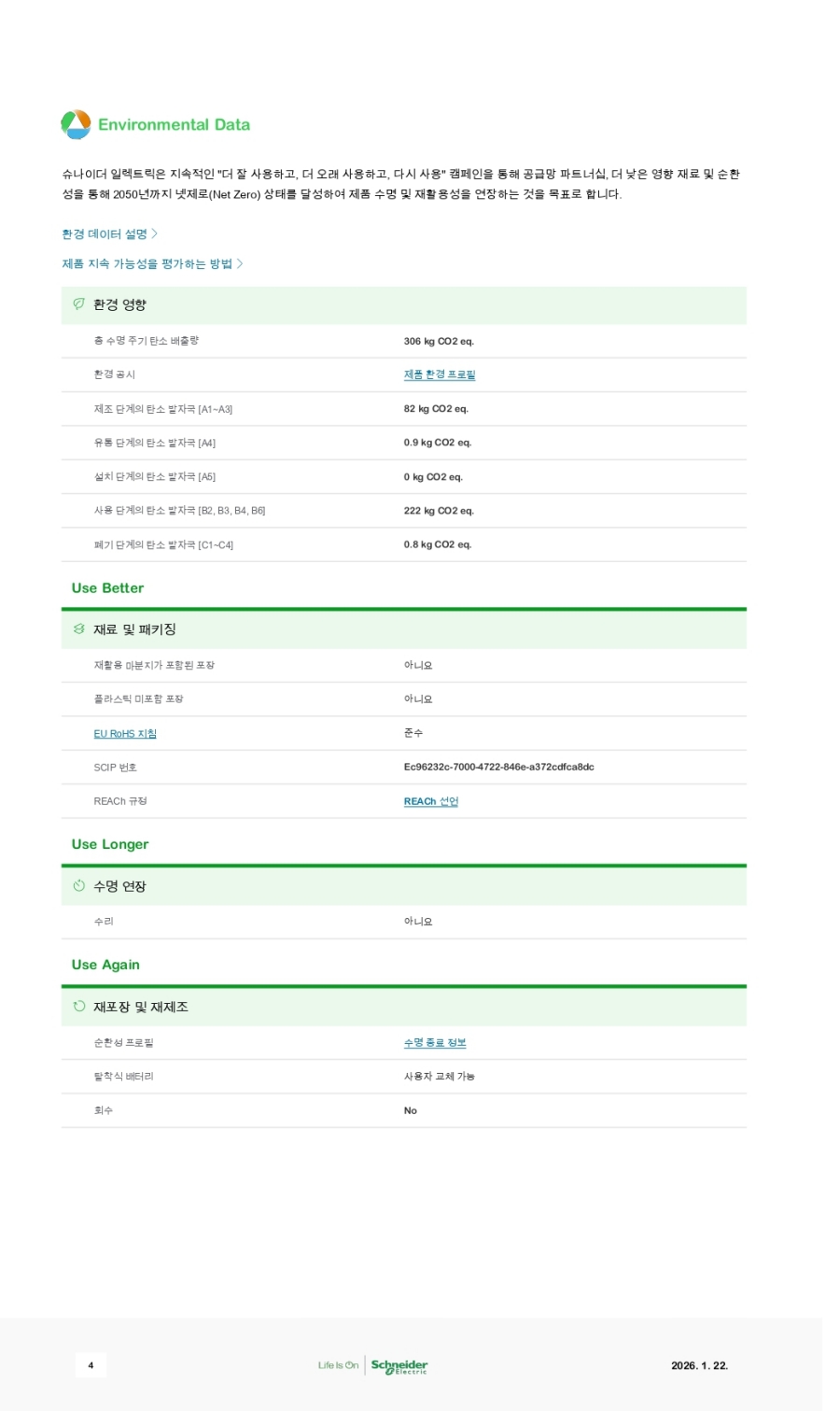Click the circular arrow icon beside 재포장 및 재제조

(79, 1007)
